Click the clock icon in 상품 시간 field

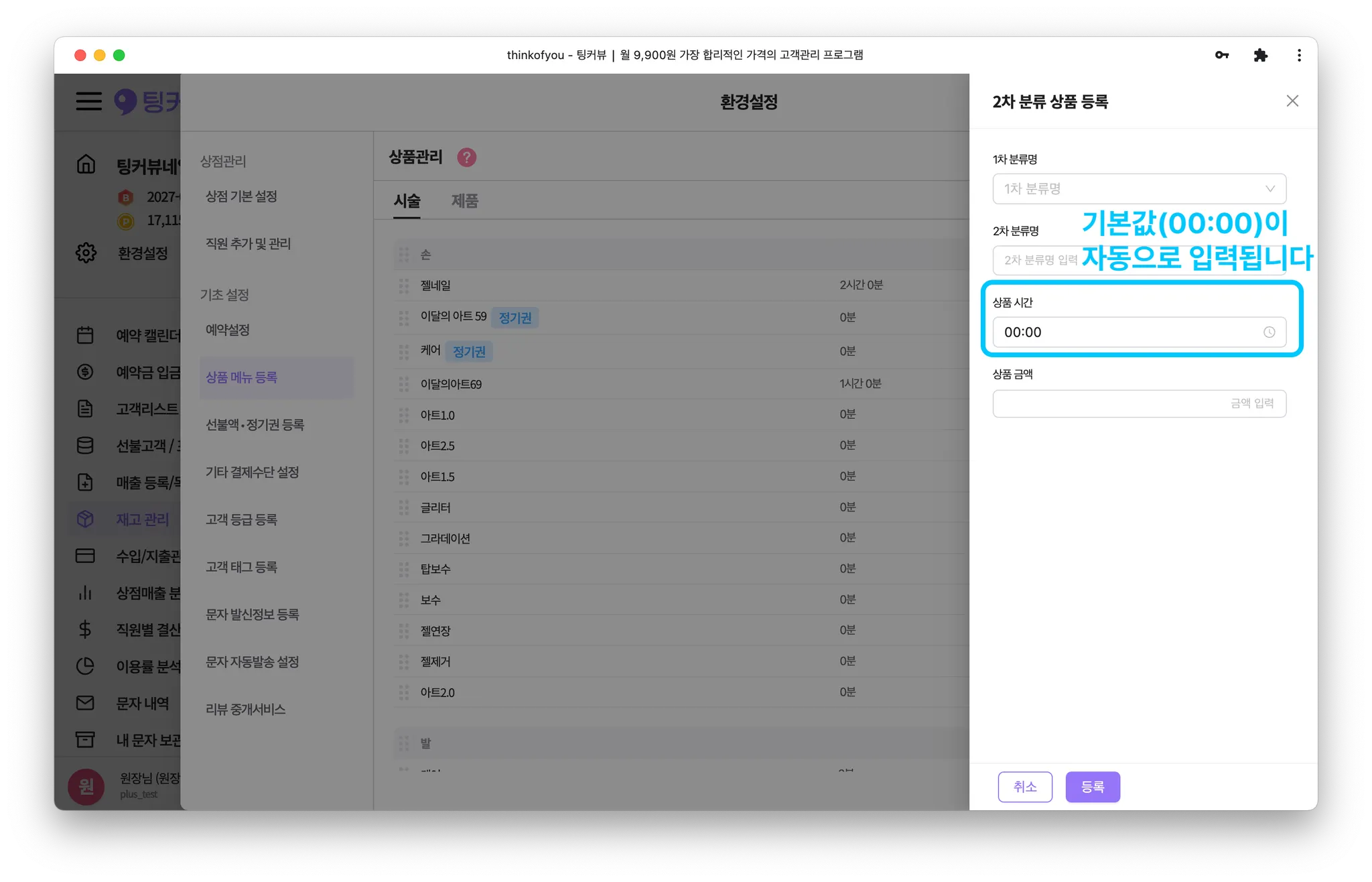(x=1269, y=332)
